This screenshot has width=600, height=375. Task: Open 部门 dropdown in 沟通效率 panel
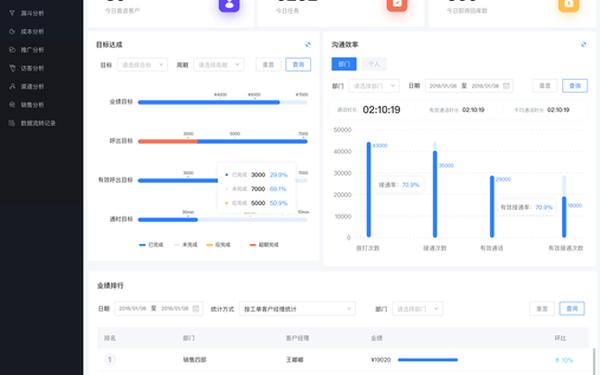click(x=374, y=86)
